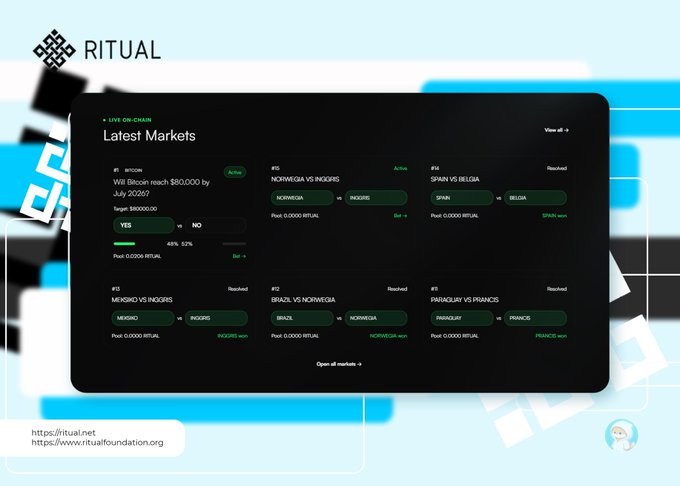Click the Will Bitcoin reach $80,000 question
The image size is (680, 486).
tap(161, 188)
